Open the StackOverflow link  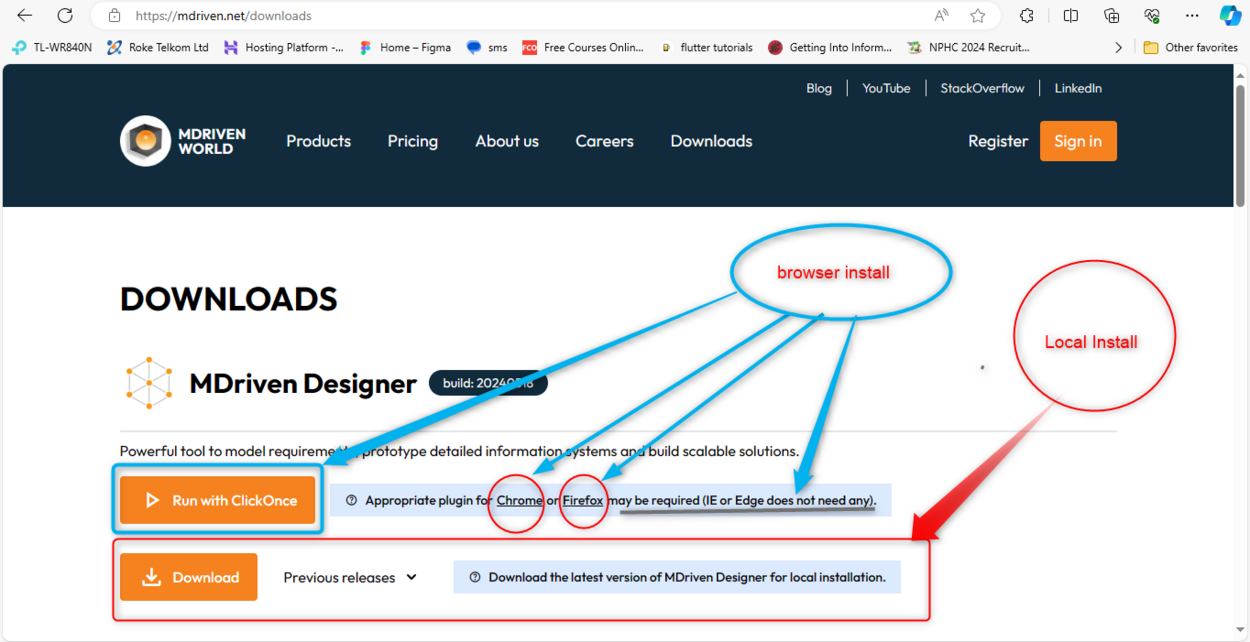[982, 88]
